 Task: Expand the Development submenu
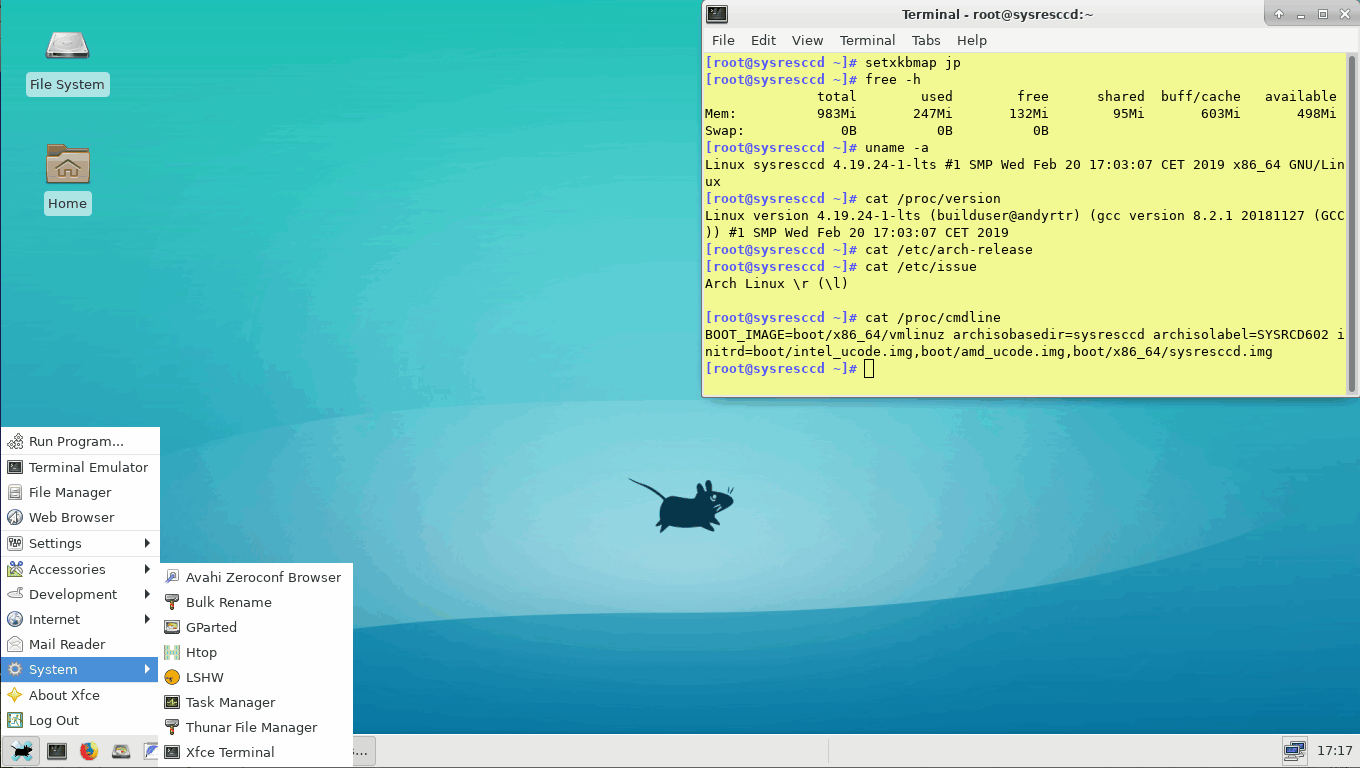pyautogui.click(x=80, y=594)
